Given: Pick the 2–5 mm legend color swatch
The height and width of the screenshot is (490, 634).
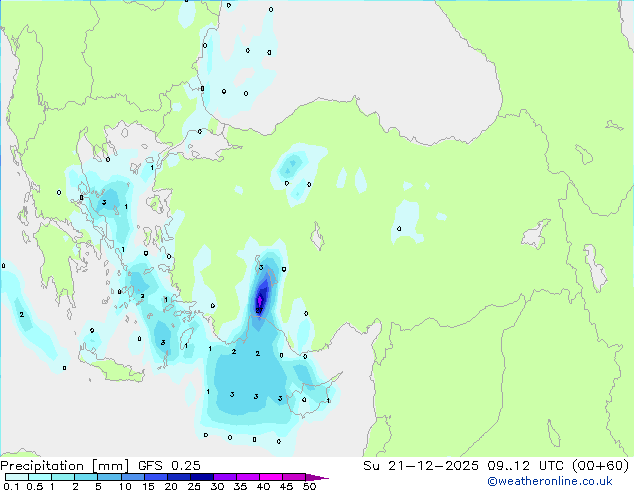Looking at the screenshot, I should 86,477.
